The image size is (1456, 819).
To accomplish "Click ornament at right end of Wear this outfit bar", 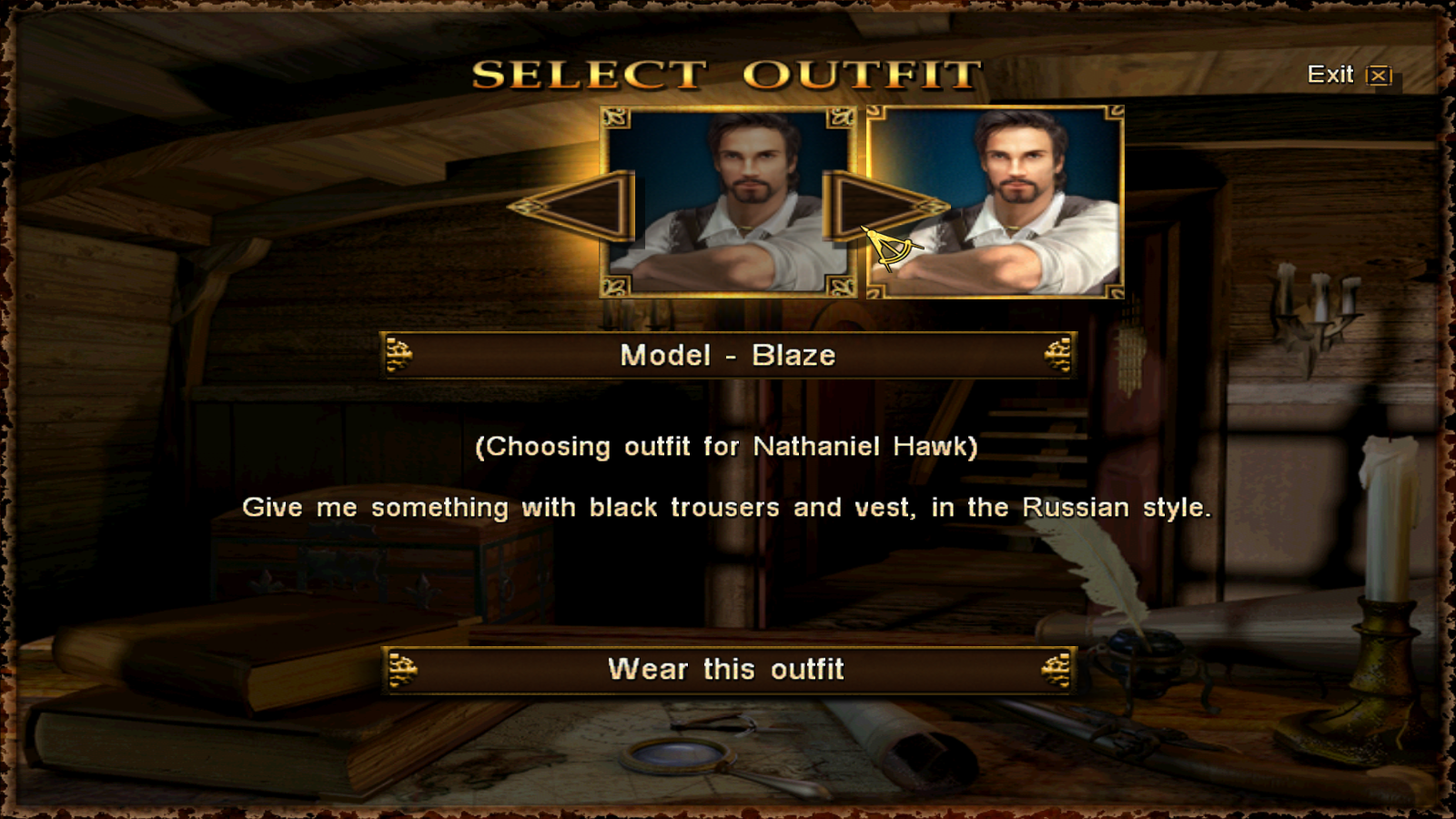I will pyautogui.click(x=1056, y=671).
